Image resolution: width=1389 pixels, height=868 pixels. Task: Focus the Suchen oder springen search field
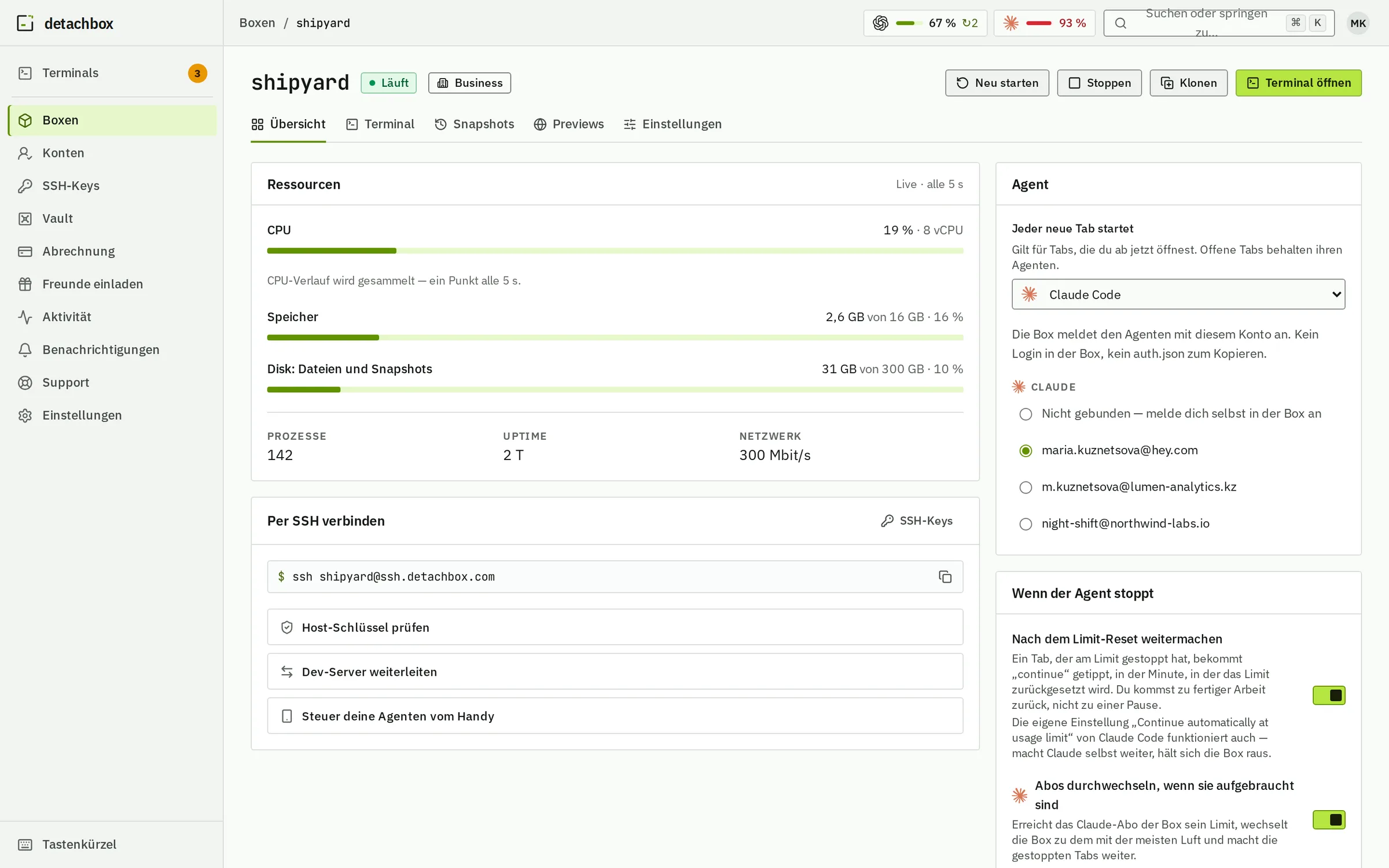(x=1219, y=23)
